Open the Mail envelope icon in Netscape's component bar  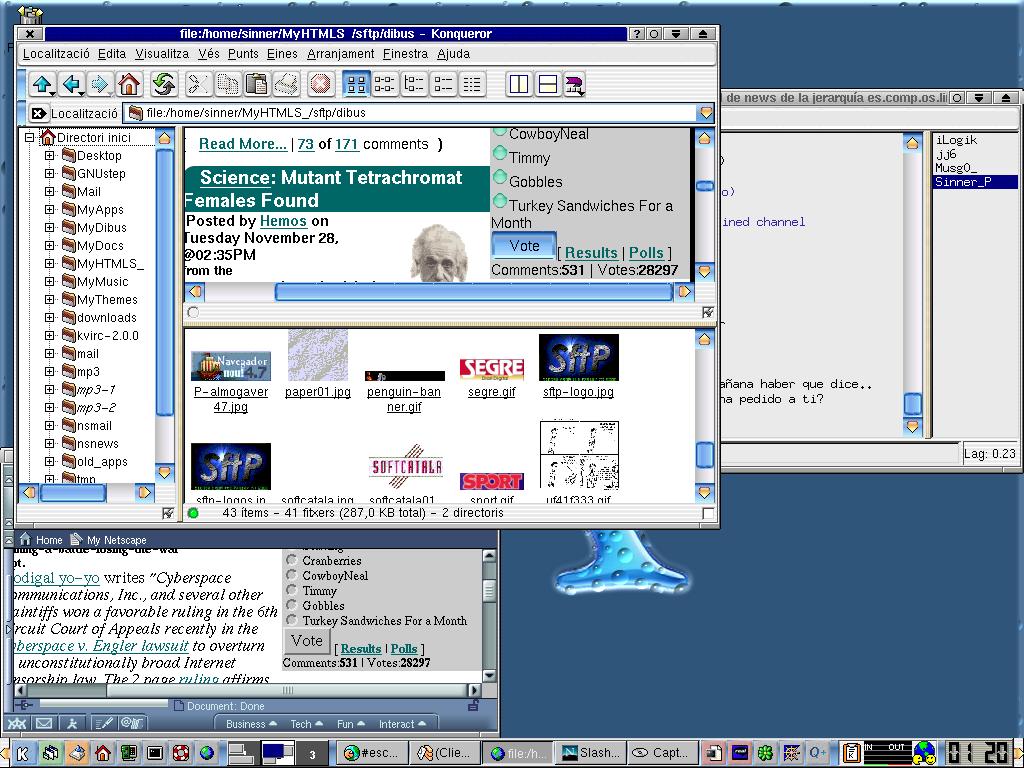(x=44, y=723)
